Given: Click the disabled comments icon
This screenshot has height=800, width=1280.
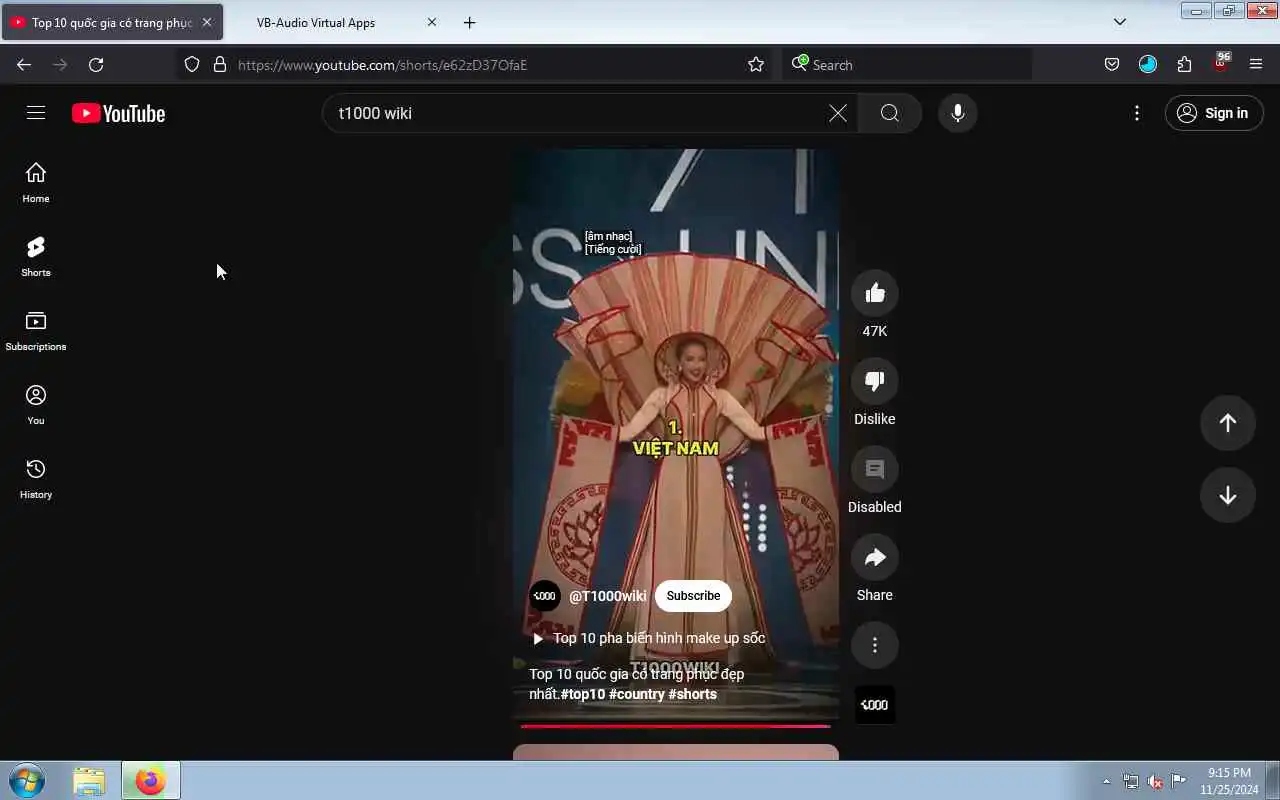Looking at the screenshot, I should pyautogui.click(x=875, y=469).
